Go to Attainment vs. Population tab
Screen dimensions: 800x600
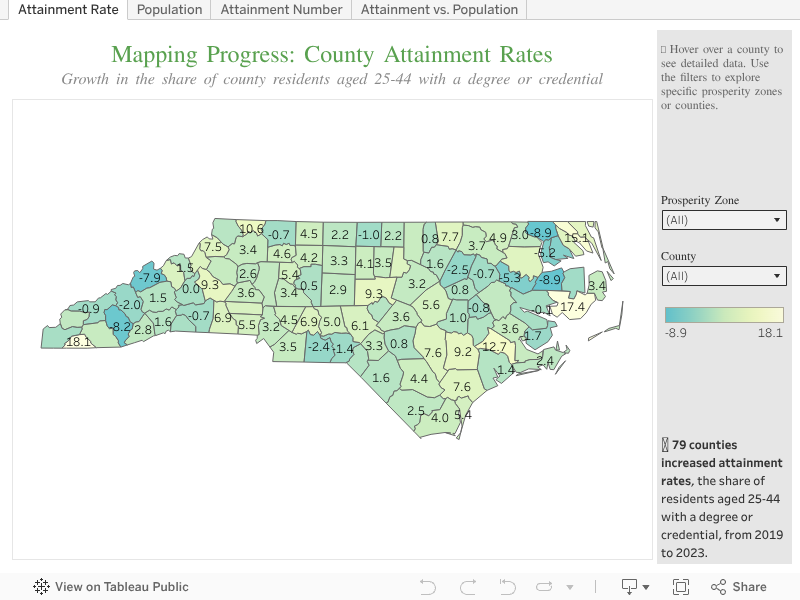[x=439, y=10]
